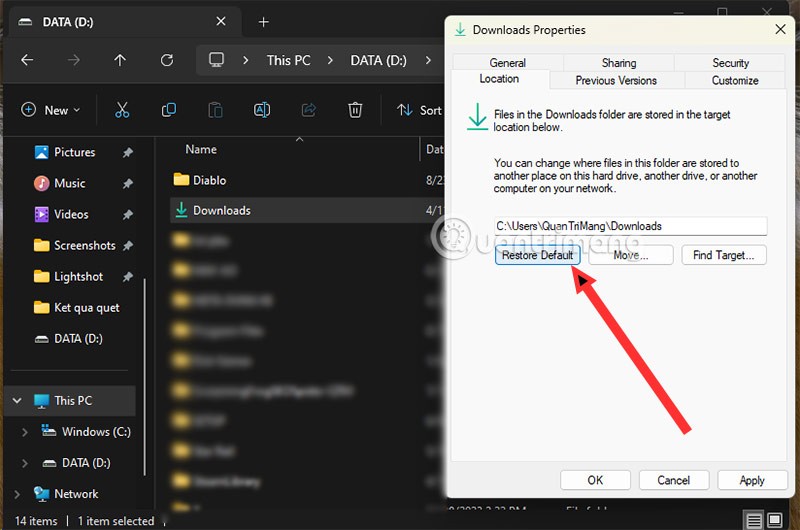The width and height of the screenshot is (800, 530).
Task: Select the Diablo folder
Action: point(209,180)
